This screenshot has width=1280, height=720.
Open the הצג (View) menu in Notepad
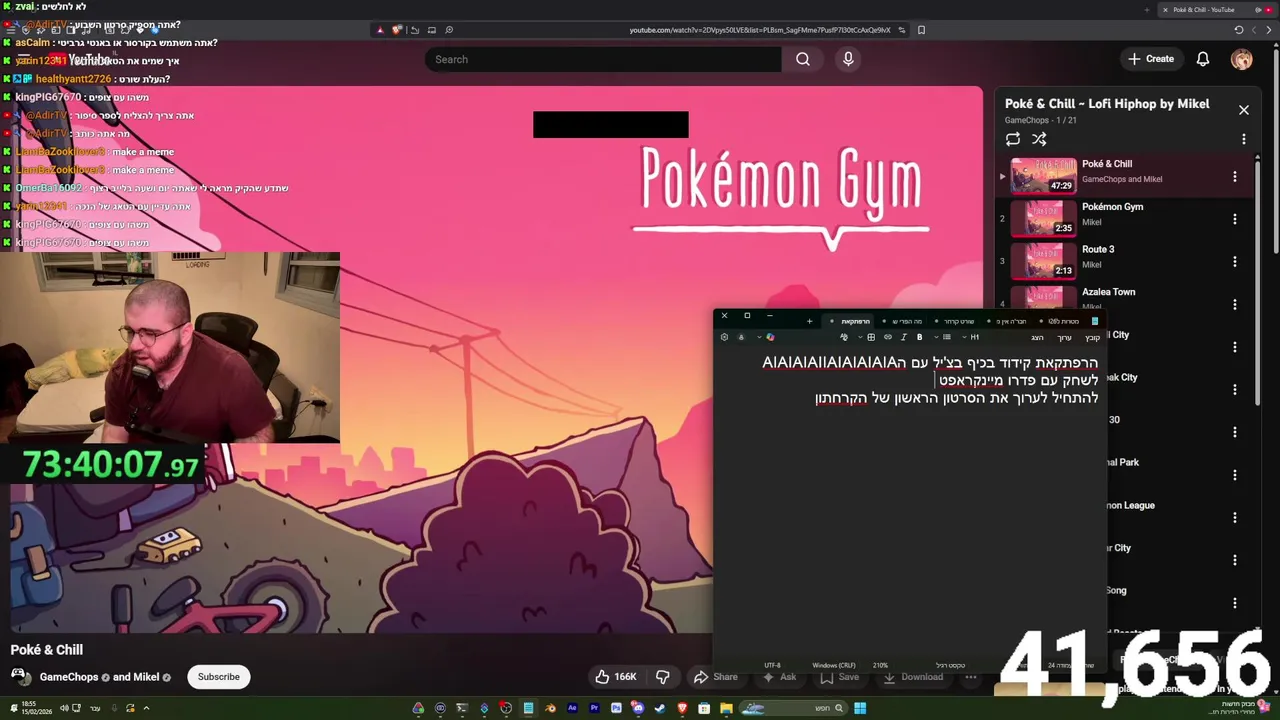pos(1038,338)
